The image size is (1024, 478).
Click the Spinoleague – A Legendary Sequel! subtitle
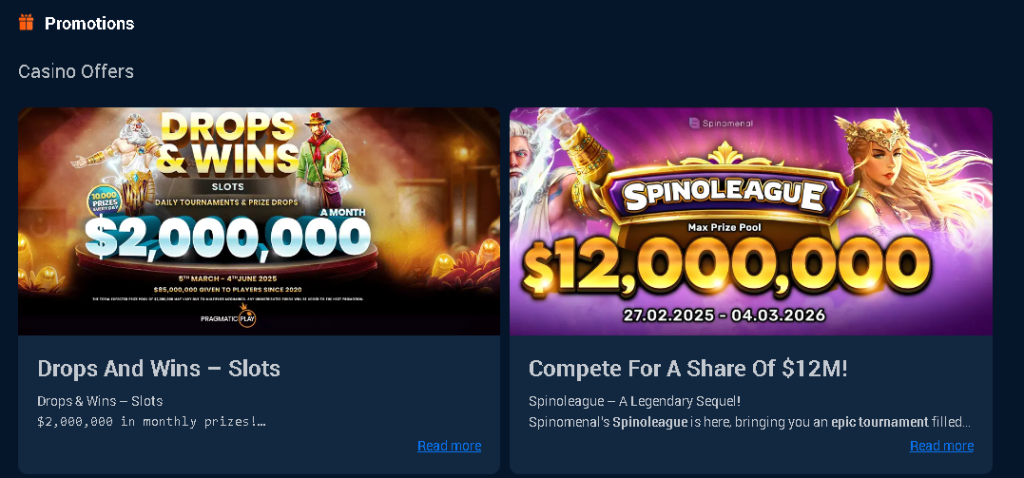[634, 401]
